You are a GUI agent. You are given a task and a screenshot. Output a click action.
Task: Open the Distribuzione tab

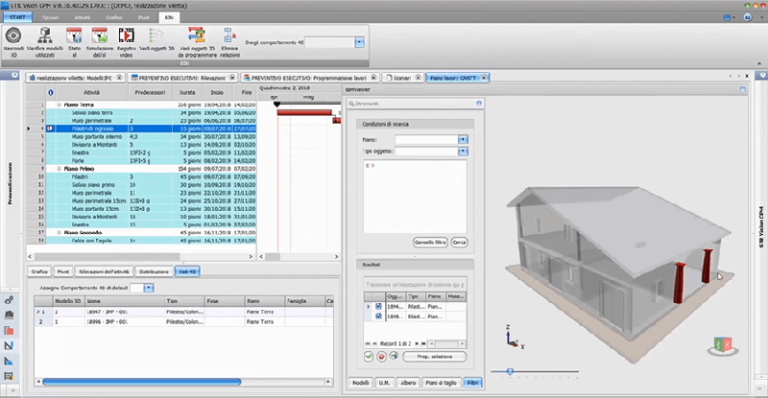coord(154,271)
